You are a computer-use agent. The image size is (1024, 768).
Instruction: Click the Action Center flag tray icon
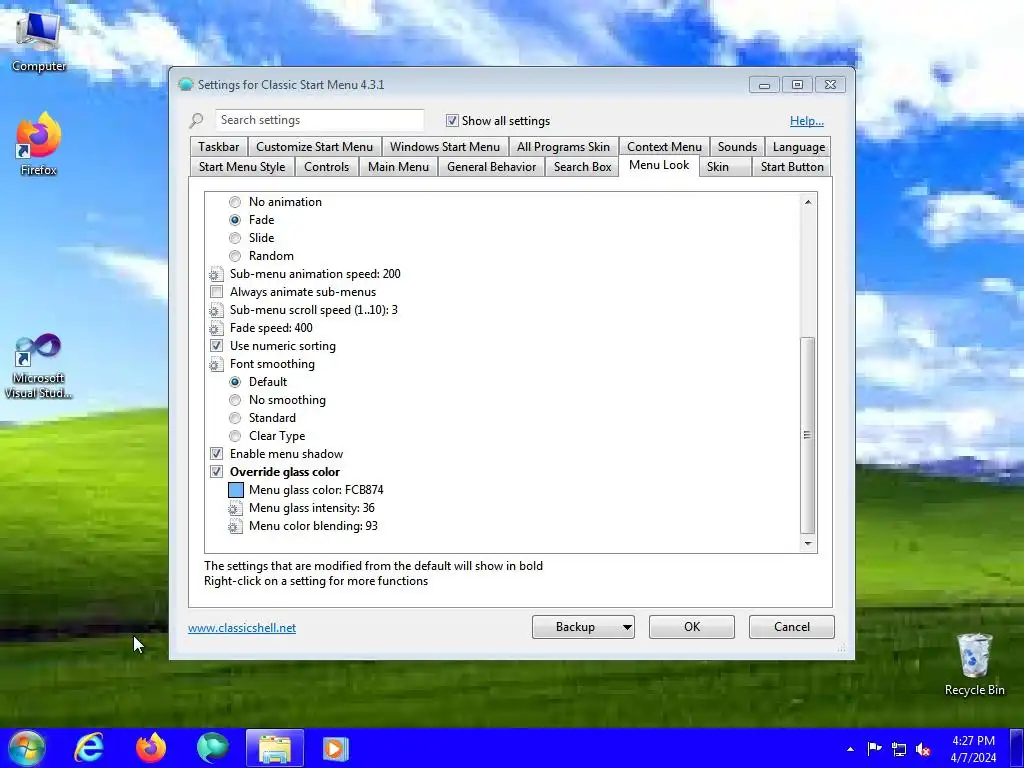click(874, 749)
